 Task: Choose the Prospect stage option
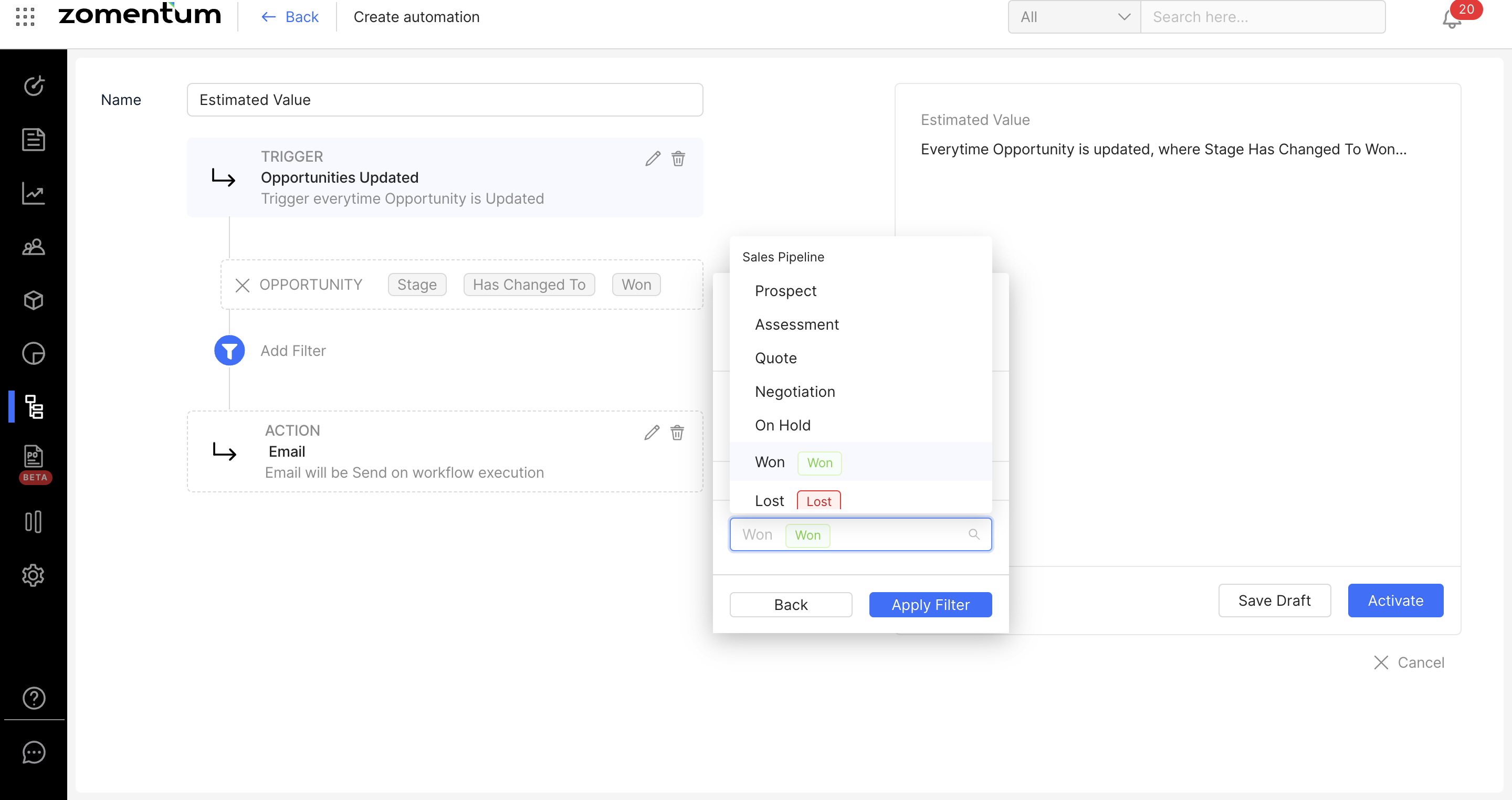tap(785, 291)
